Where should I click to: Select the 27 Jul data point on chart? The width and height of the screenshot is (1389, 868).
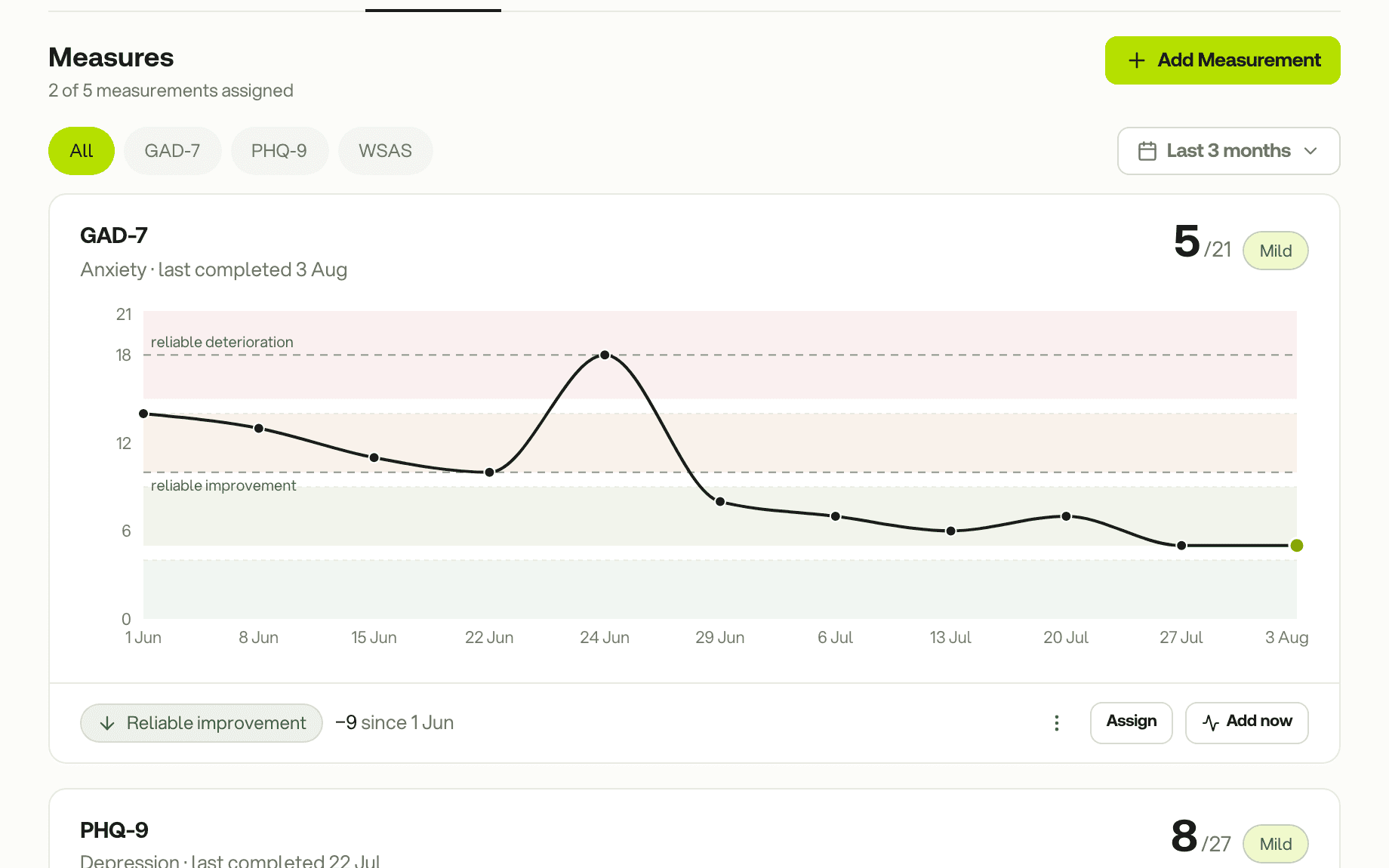pos(1181,546)
